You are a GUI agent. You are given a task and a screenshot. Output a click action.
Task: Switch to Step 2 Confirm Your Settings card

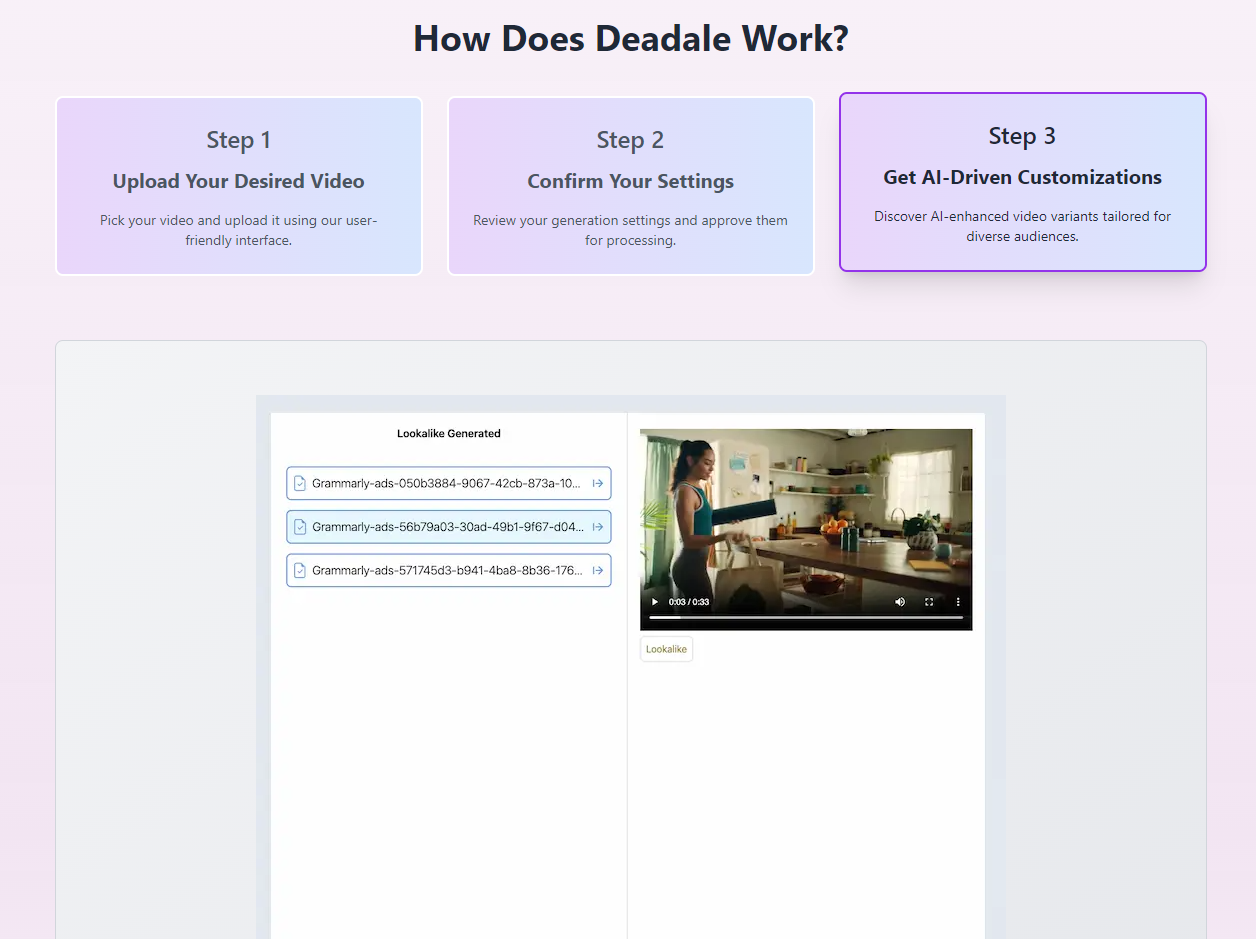pos(631,186)
